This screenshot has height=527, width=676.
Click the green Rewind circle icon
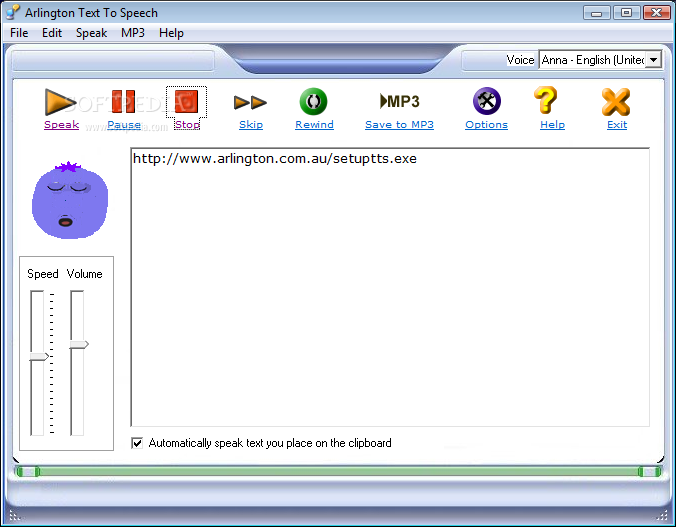(x=313, y=101)
